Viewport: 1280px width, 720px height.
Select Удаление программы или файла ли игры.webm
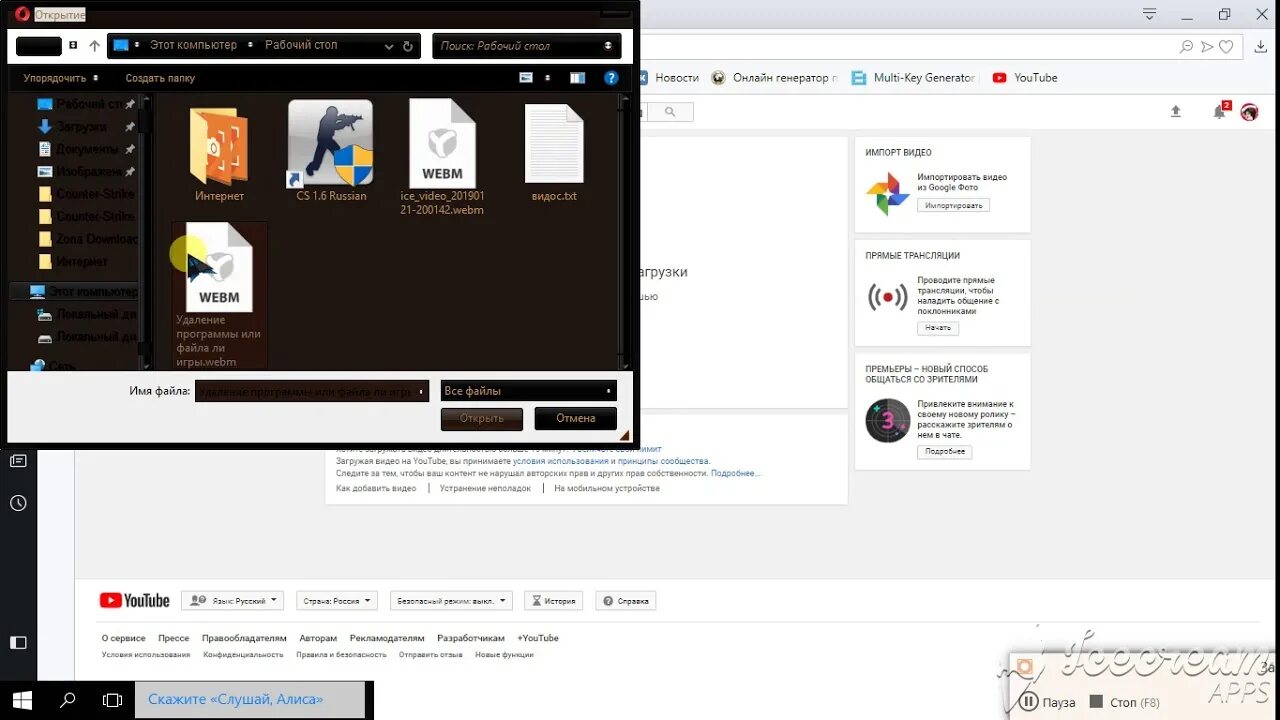tap(219, 295)
